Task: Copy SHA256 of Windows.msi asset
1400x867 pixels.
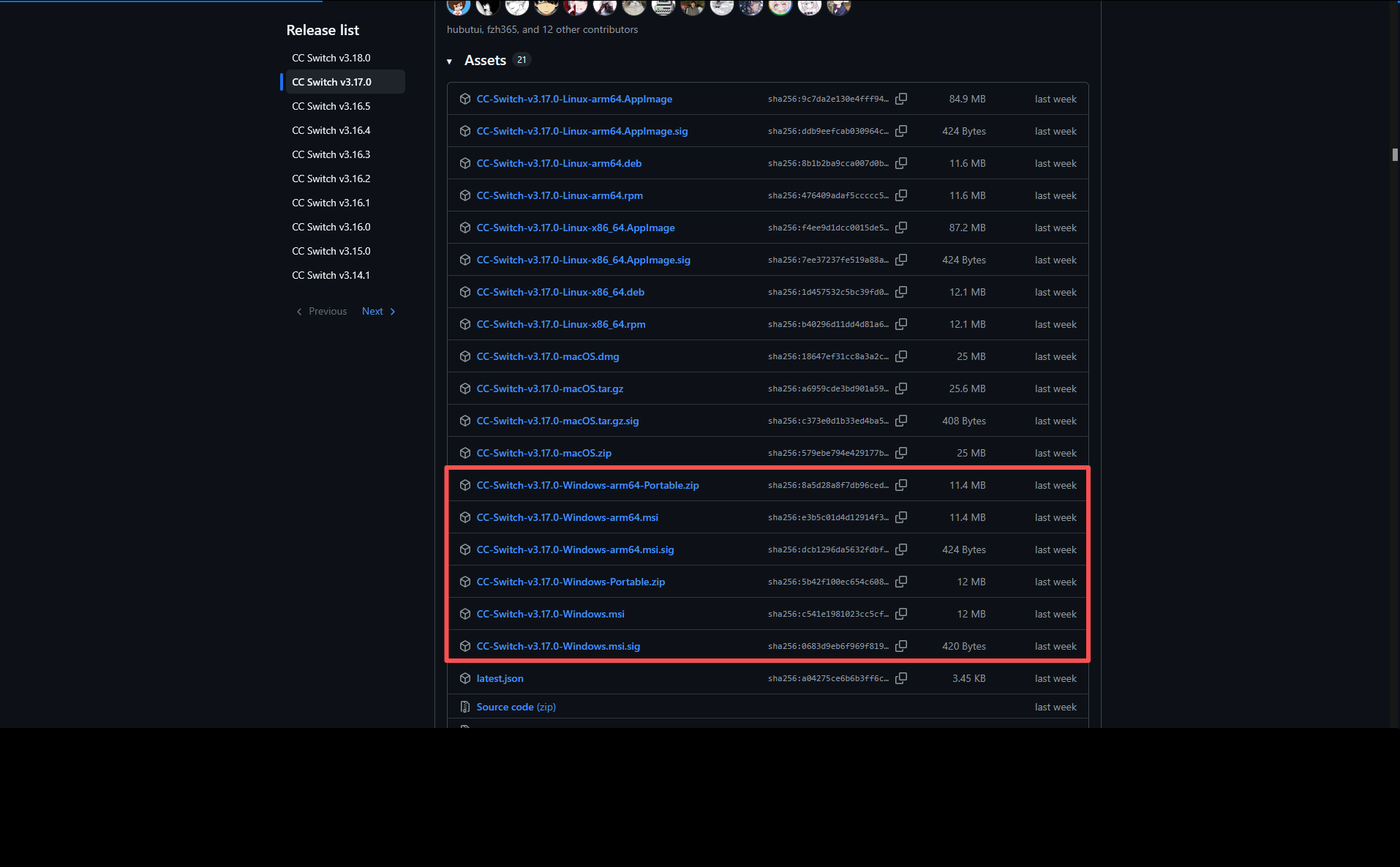Action: pos(901,614)
